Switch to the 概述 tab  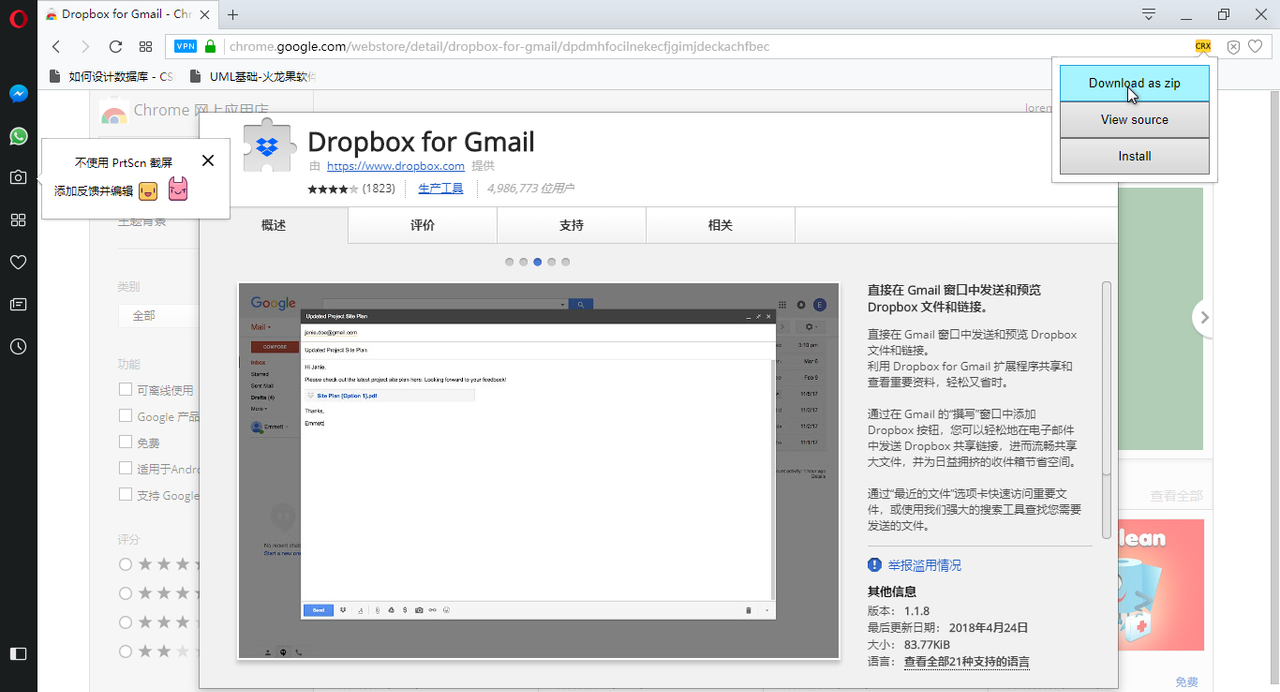tap(274, 225)
